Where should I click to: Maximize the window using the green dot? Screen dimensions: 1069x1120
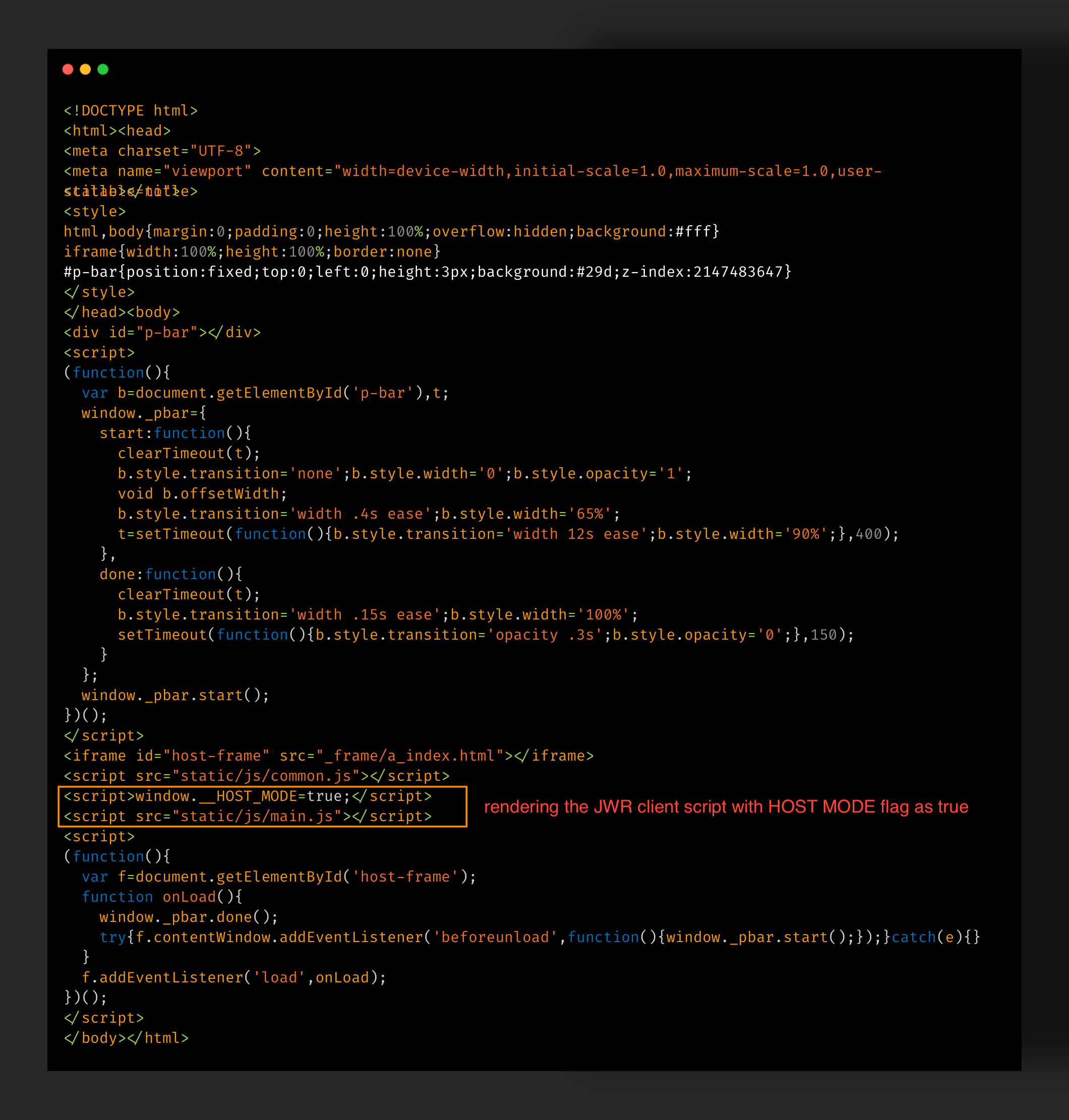pos(103,70)
